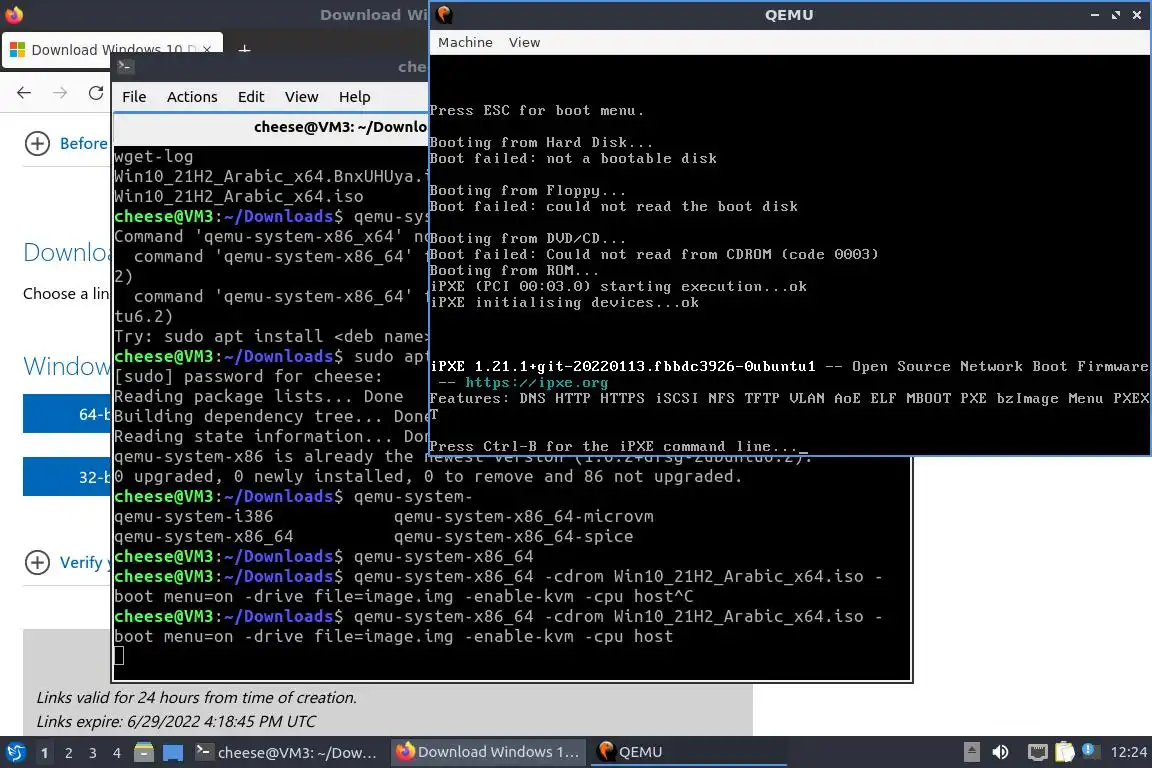Screen dimensions: 1152x768
Task: Click 'Press Ctrl-B for the iPXE command line' text
Action: coord(613,446)
